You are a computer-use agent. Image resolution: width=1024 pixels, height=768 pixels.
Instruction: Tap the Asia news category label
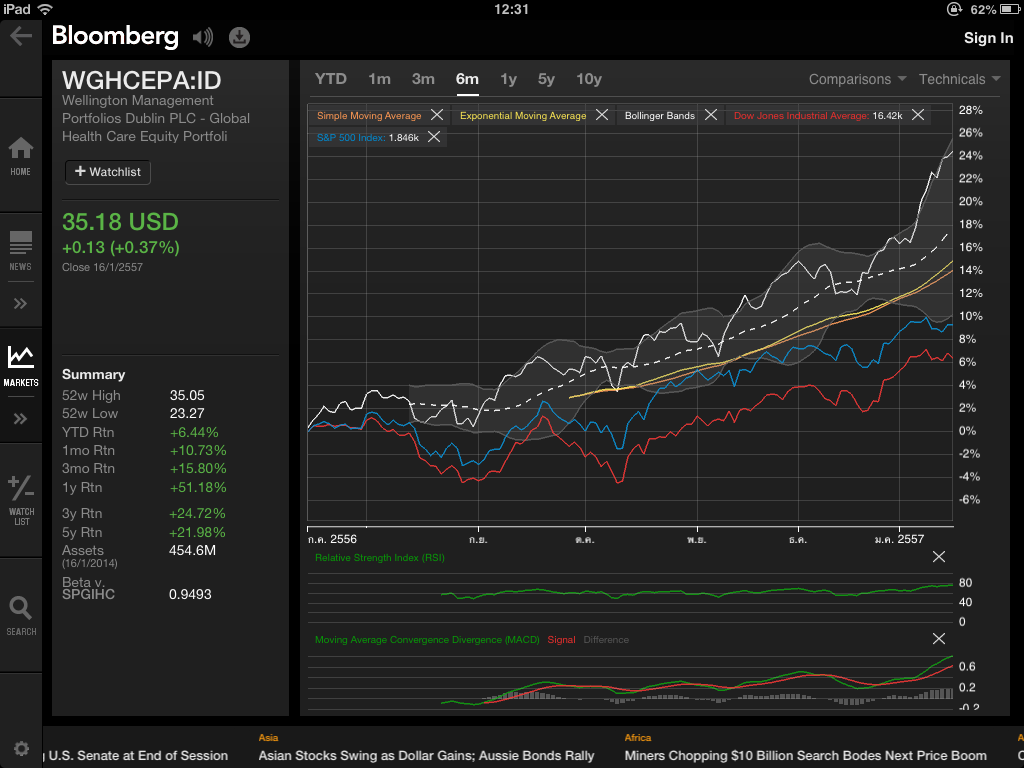[268, 738]
